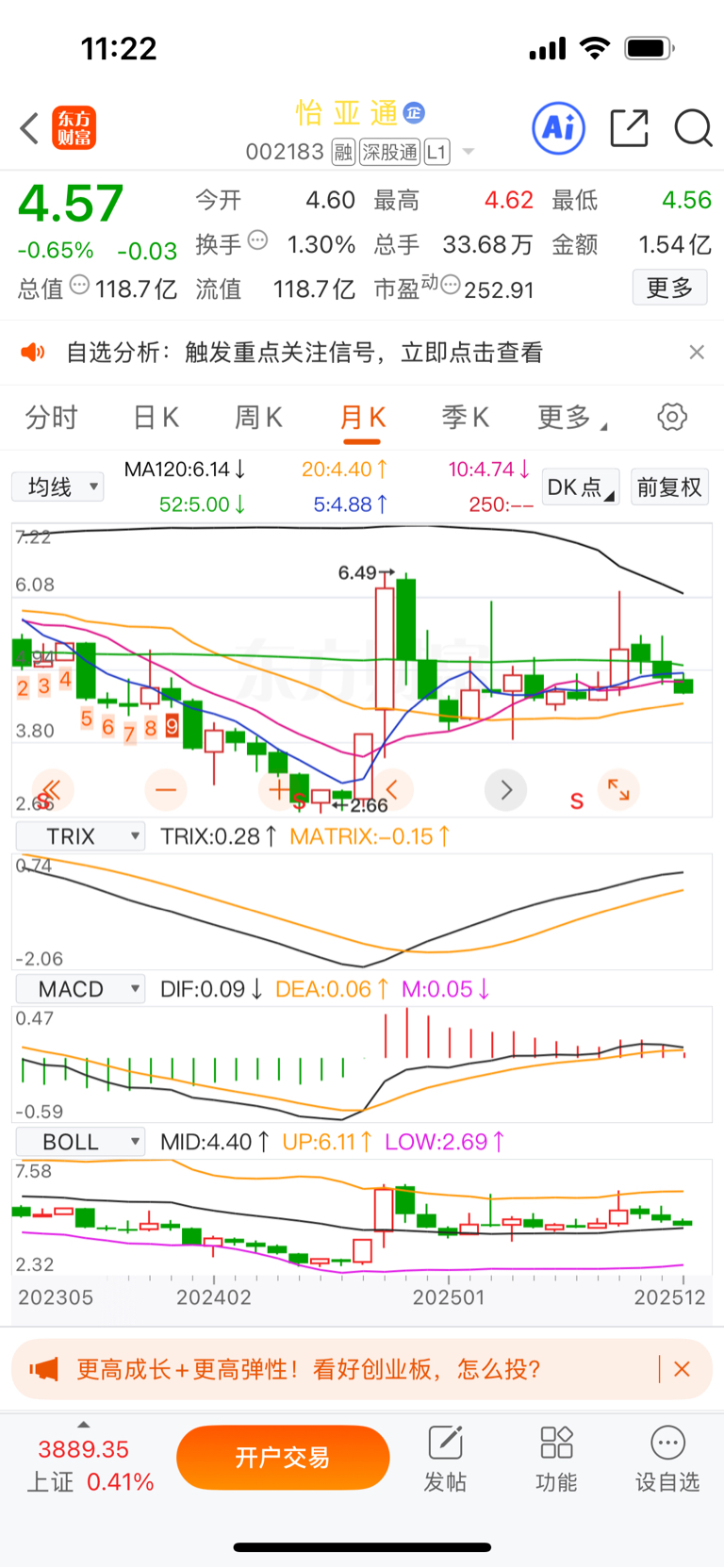
Task: Tap the 融 margin tag
Action: point(343,152)
